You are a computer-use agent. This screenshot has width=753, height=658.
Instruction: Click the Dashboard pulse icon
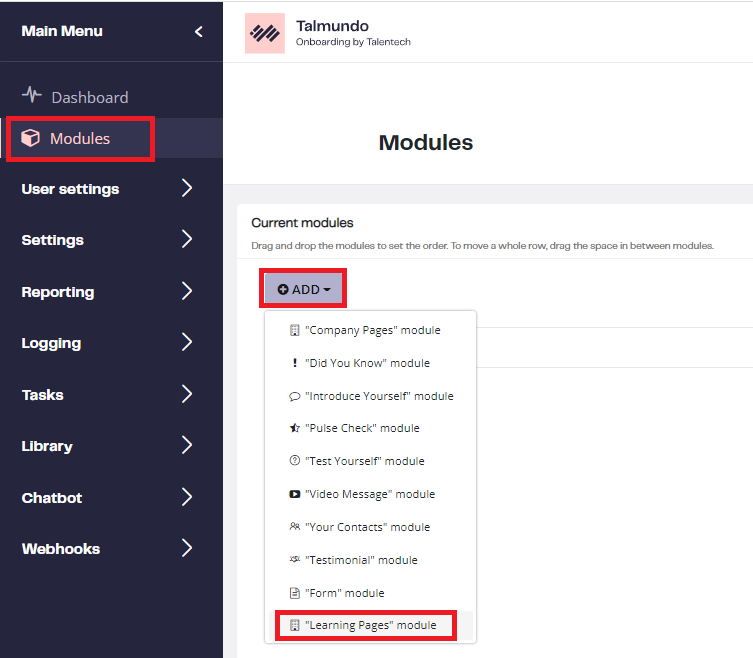(32, 95)
